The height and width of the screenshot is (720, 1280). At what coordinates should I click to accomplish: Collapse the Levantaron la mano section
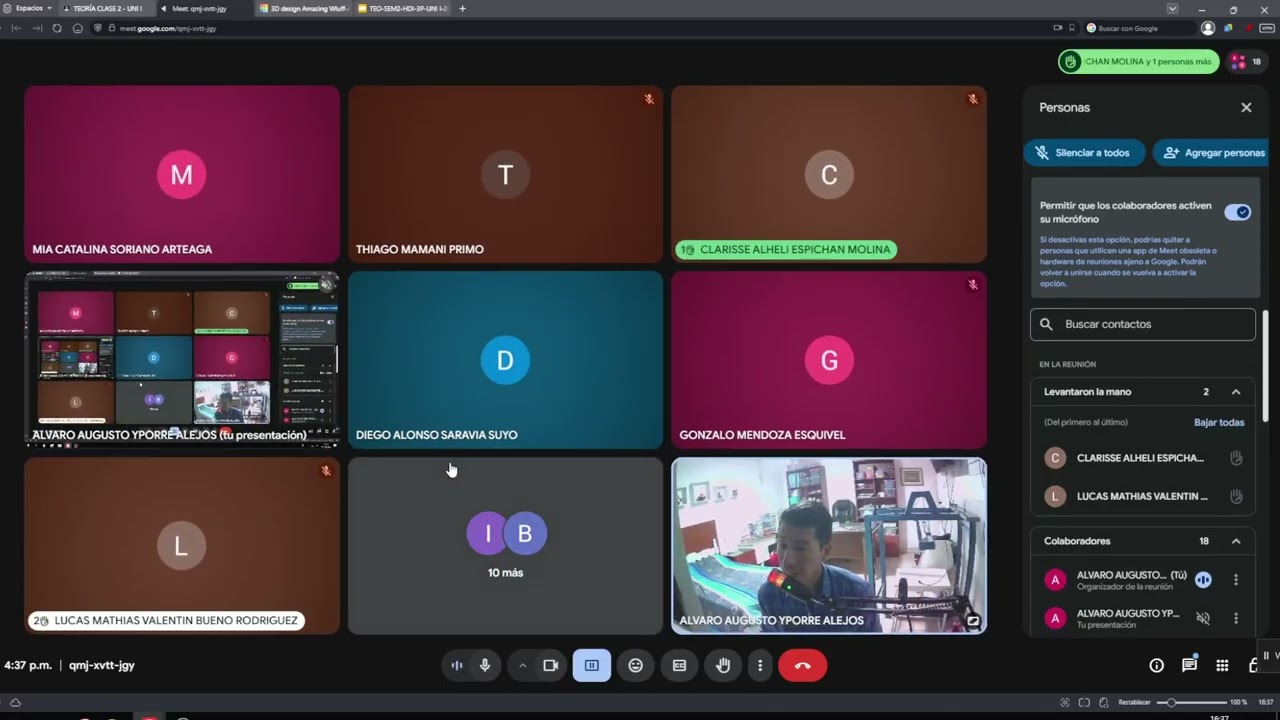[1236, 392]
